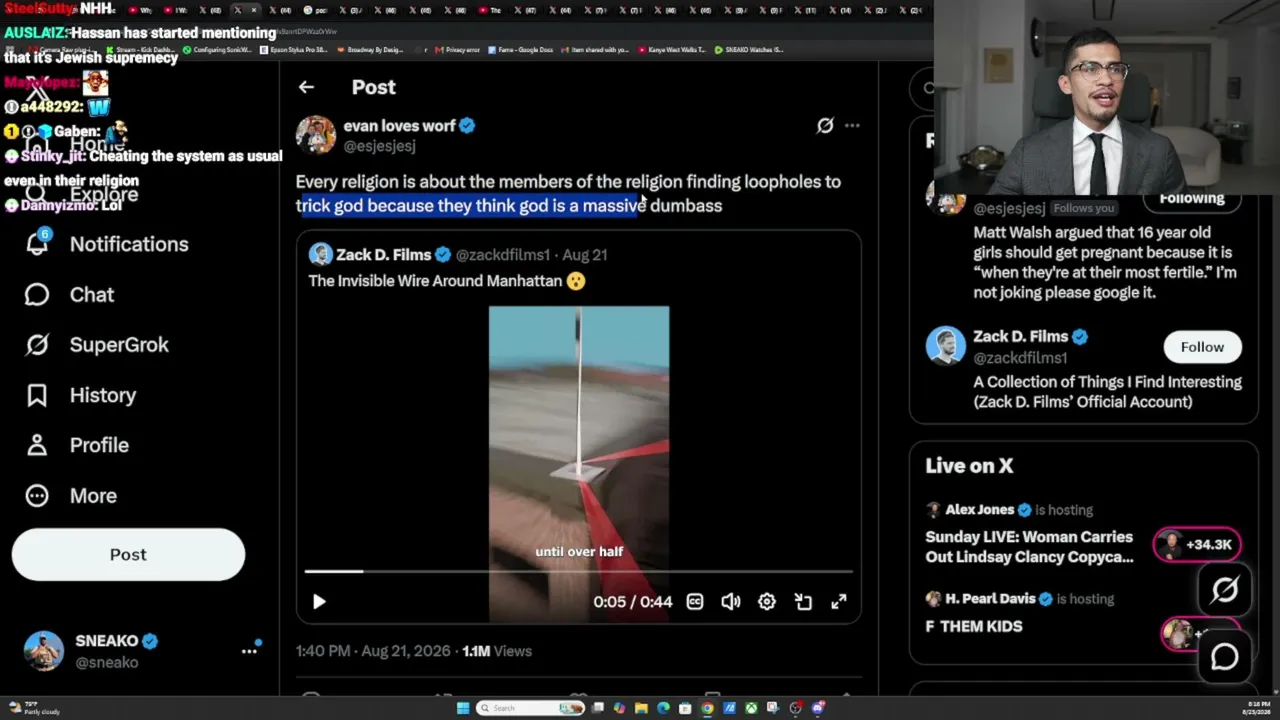Open Task View on taskbar
This screenshot has width=1280, height=720.
[x=598, y=708]
